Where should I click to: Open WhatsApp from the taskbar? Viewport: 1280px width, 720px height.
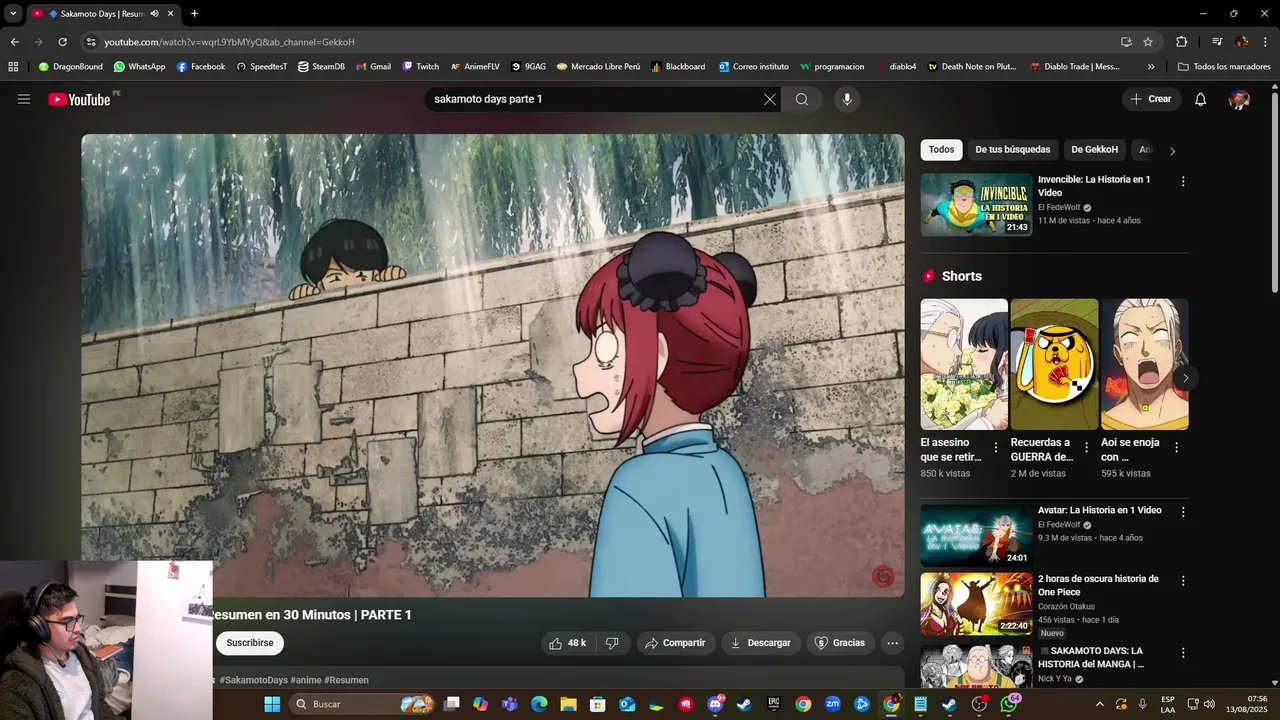1008,704
